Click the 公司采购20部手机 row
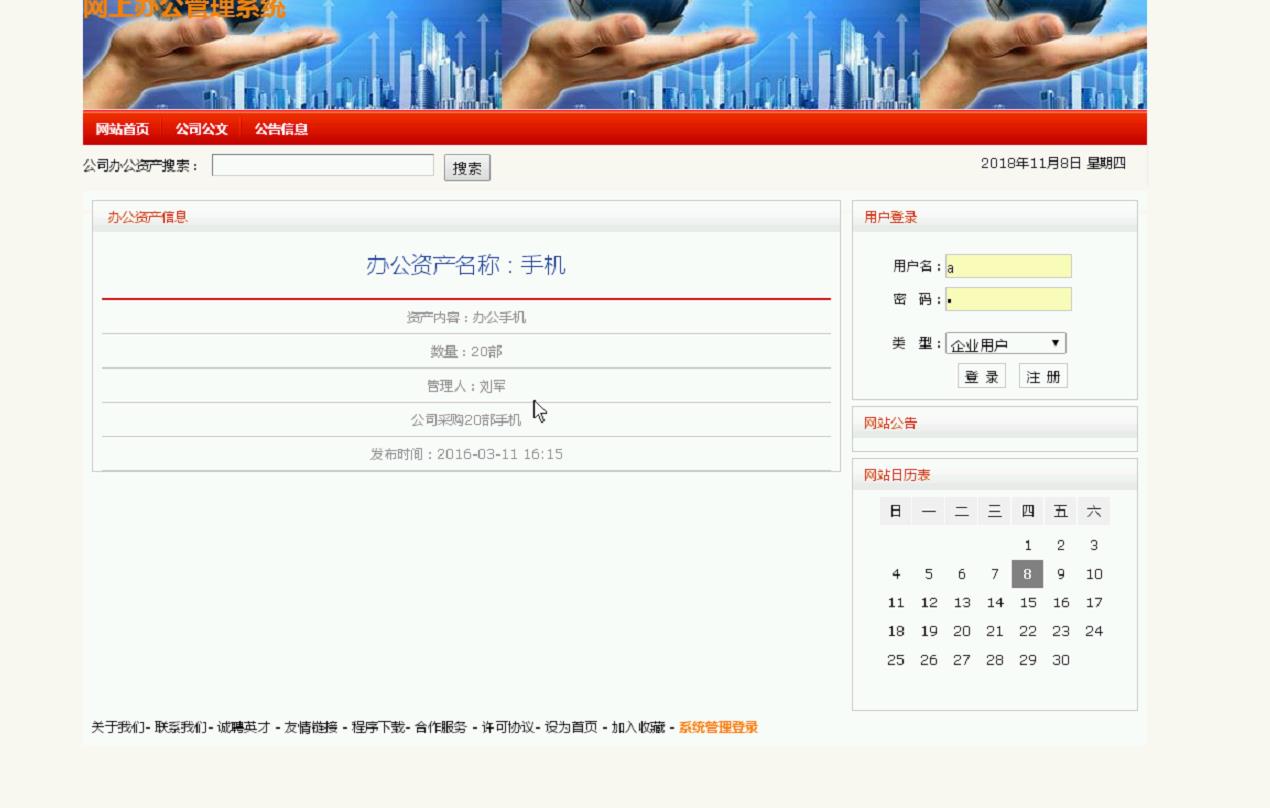Screen dimensions: 1270x808 click(466, 420)
